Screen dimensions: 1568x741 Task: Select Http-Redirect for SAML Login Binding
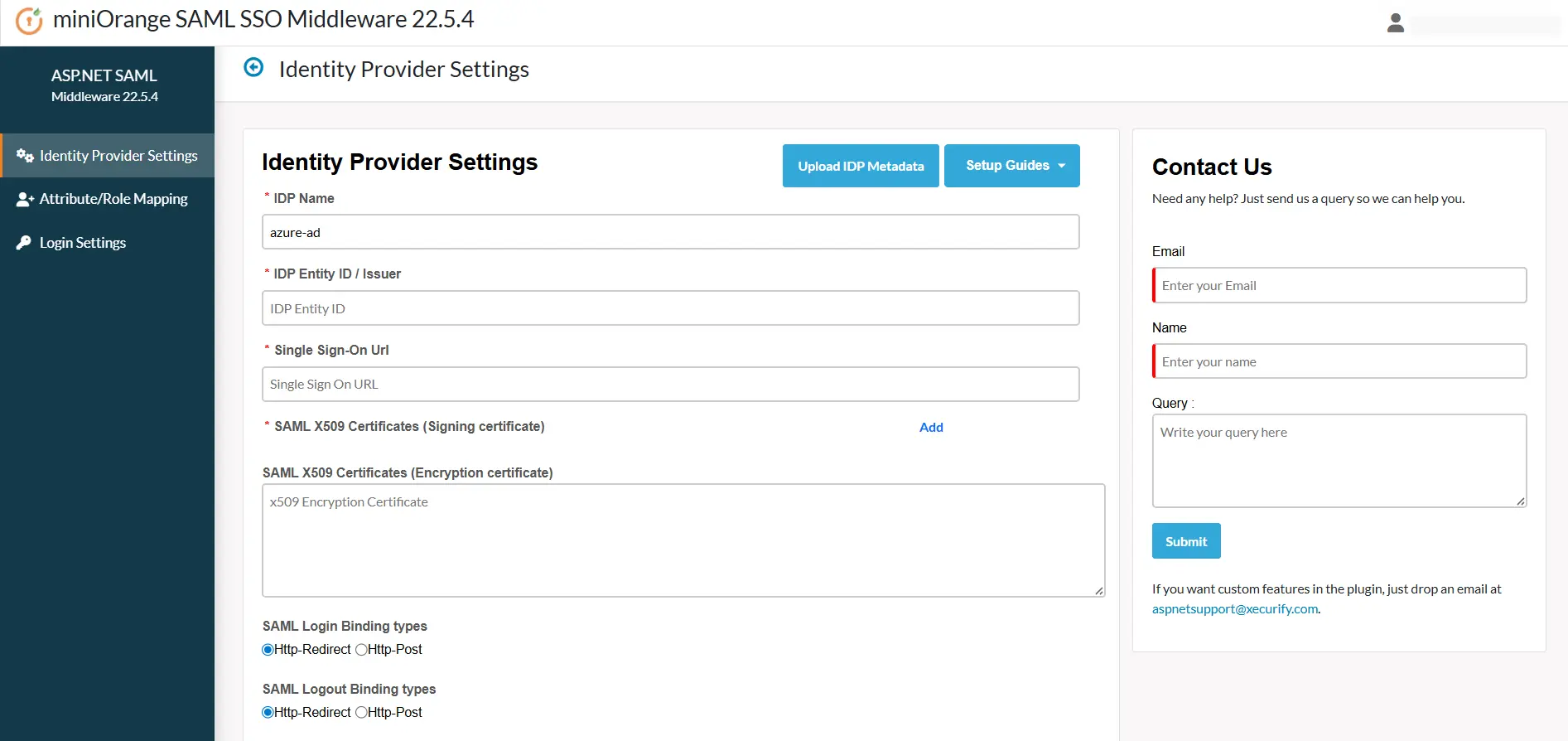268,650
